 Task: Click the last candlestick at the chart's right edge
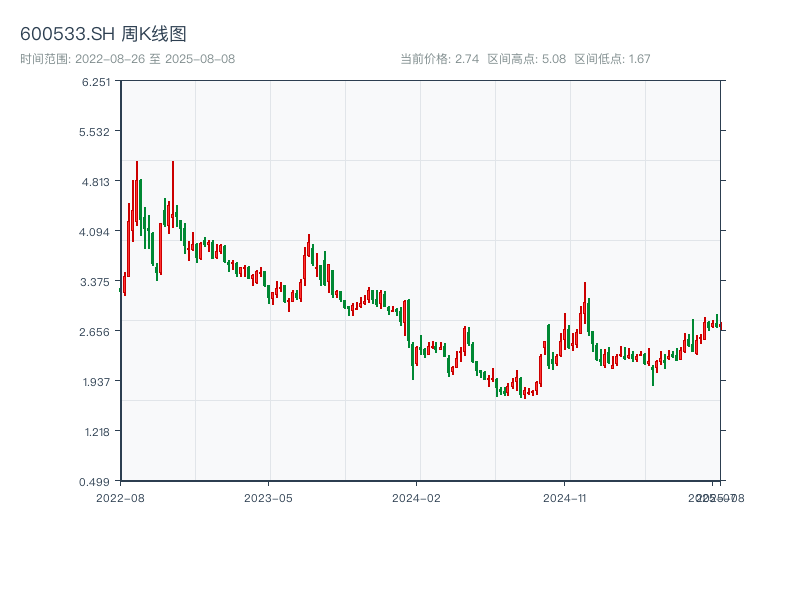point(720,326)
